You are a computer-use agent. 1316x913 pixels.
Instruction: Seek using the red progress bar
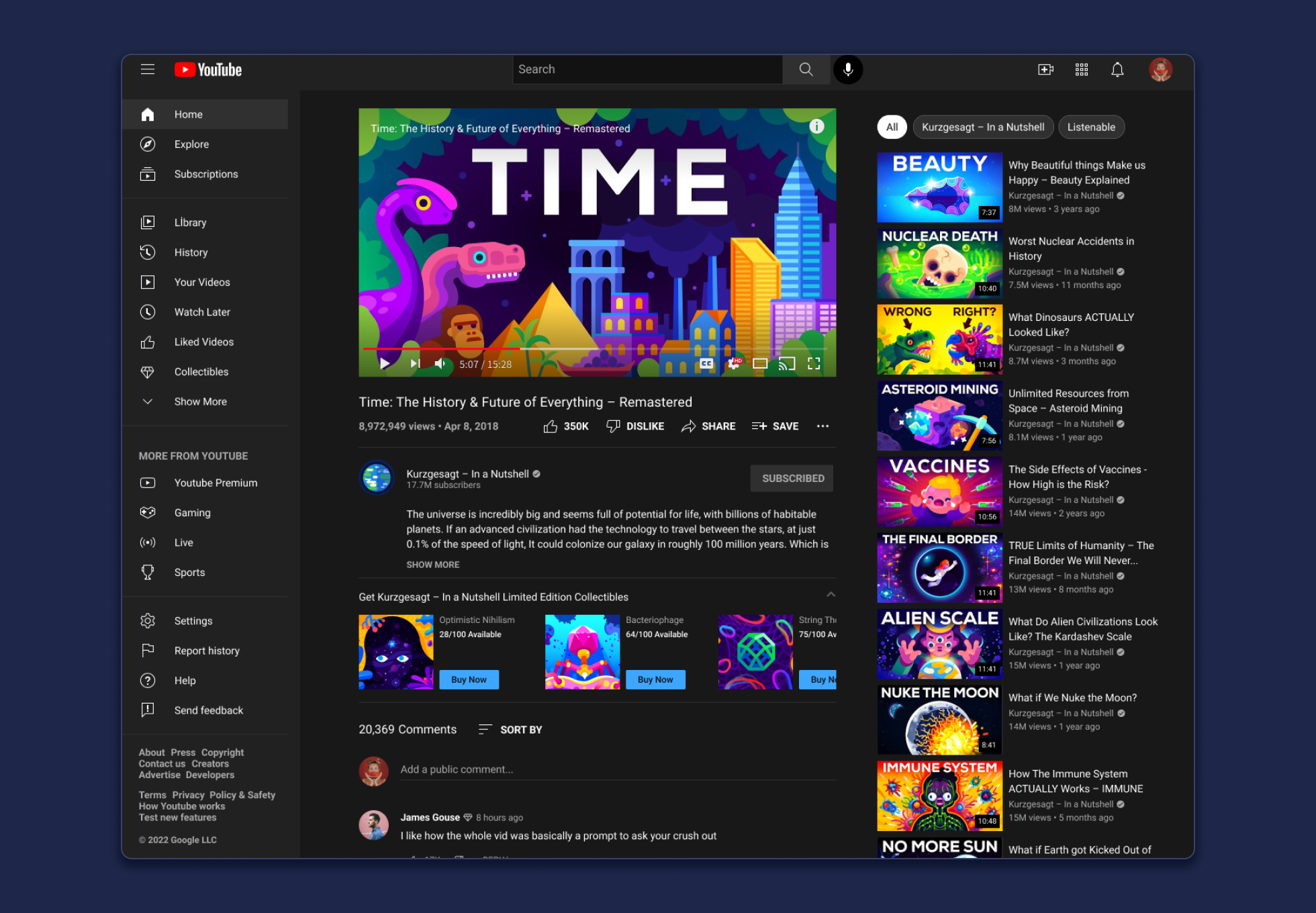click(x=441, y=349)
